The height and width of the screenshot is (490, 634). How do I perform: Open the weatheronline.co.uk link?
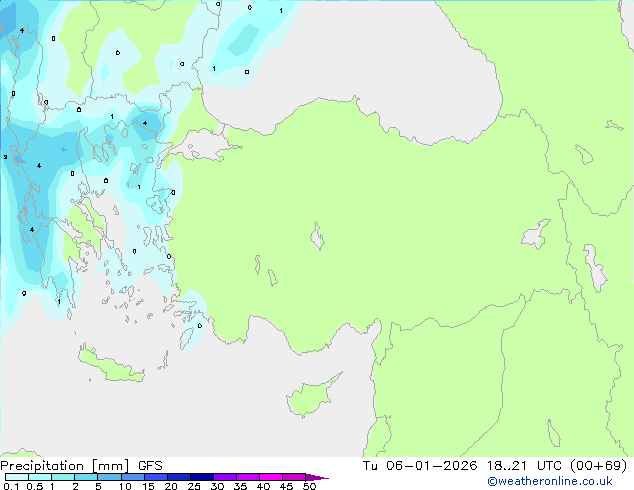click(x=550, y=481)
